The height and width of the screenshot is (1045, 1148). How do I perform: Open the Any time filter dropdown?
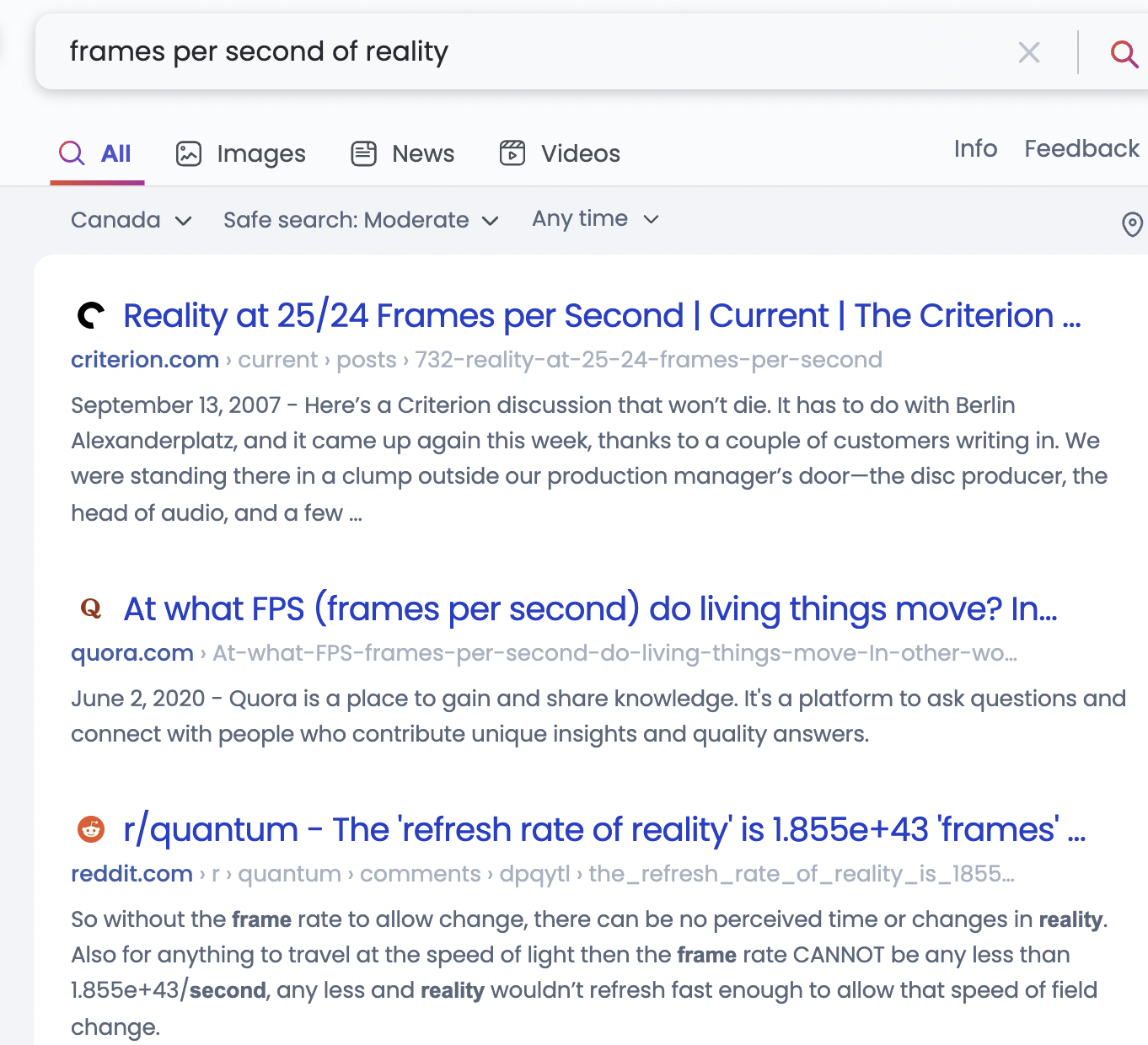[595, 219]
